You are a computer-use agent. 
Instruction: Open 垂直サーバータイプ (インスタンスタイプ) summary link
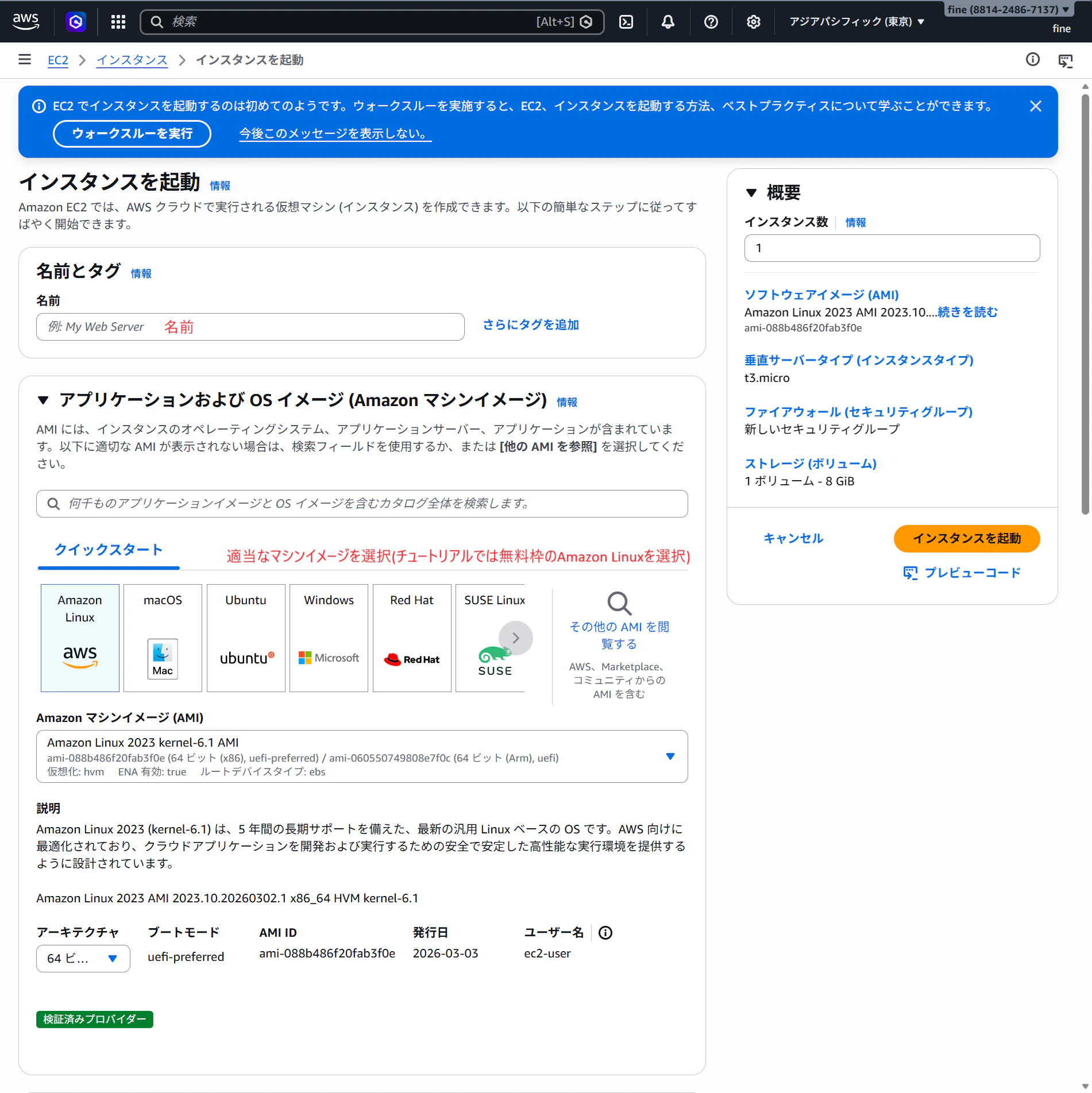pyautogui.click(x=859, y=361)
